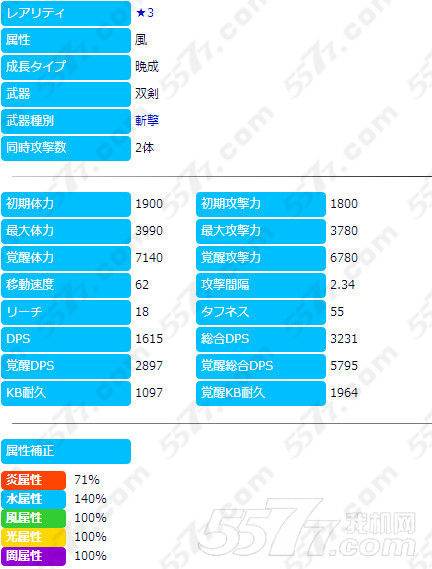Open the 斬撃 weapon type link
This screenshot has width=432, height=569.
147,120
